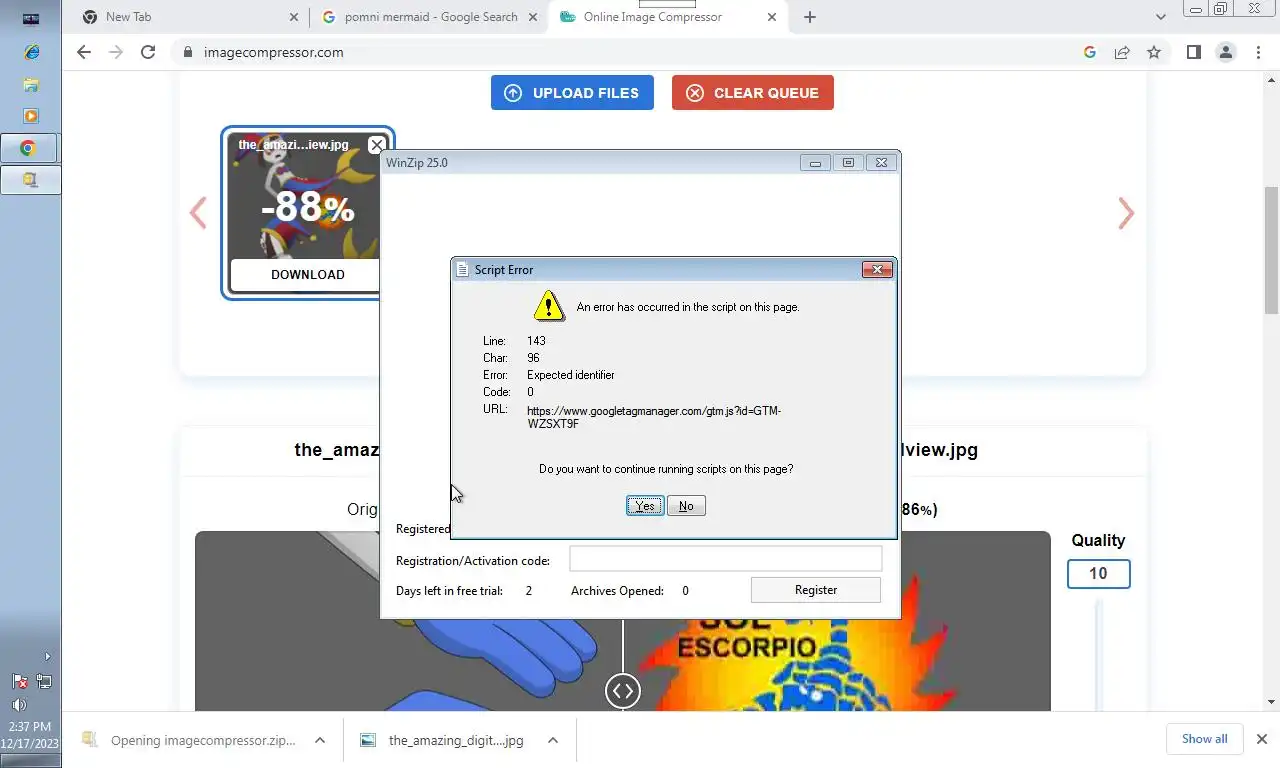This screenshot has width=1280, height=768.
Task: Click the UPLOAD FILES button
Action: [572, 93]
